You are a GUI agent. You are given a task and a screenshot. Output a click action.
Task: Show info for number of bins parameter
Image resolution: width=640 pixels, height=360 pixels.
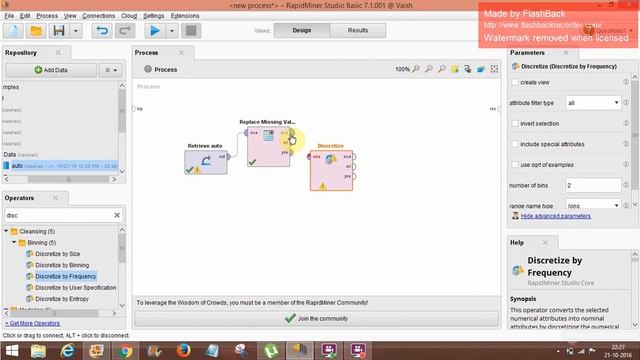[626, 185]
